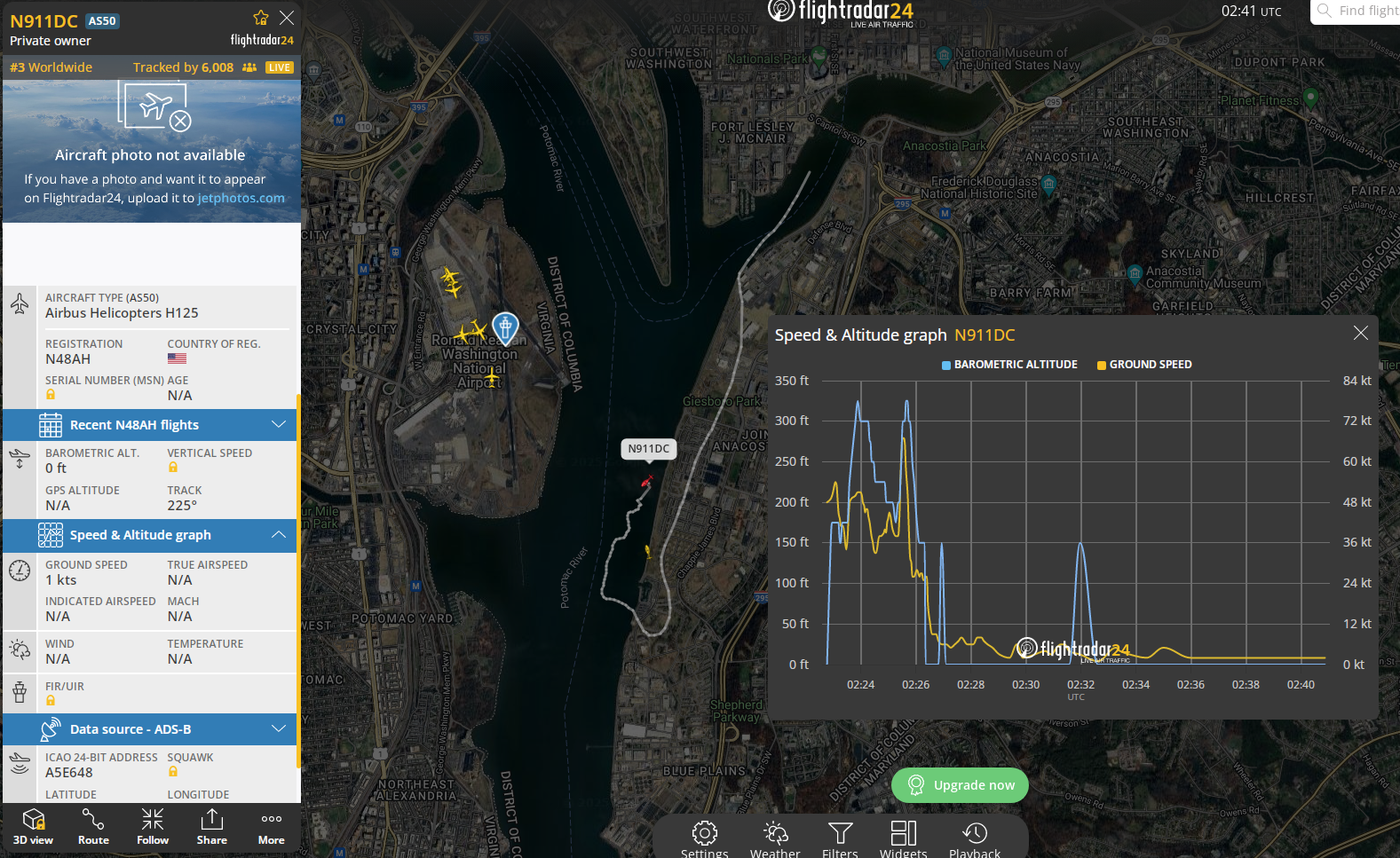Click the Upgrade now button
Screen dimensions: 1400x858
pos(960,785)
